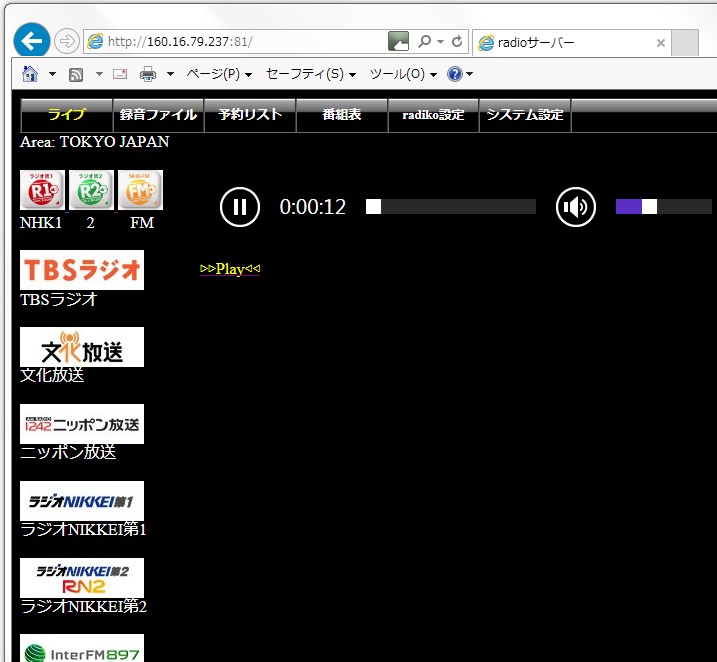The width and height of the screenshot is (717, 662).
Task: Choose the ラジオNIKKEI第1 station logo
Action: click(82, 501)
